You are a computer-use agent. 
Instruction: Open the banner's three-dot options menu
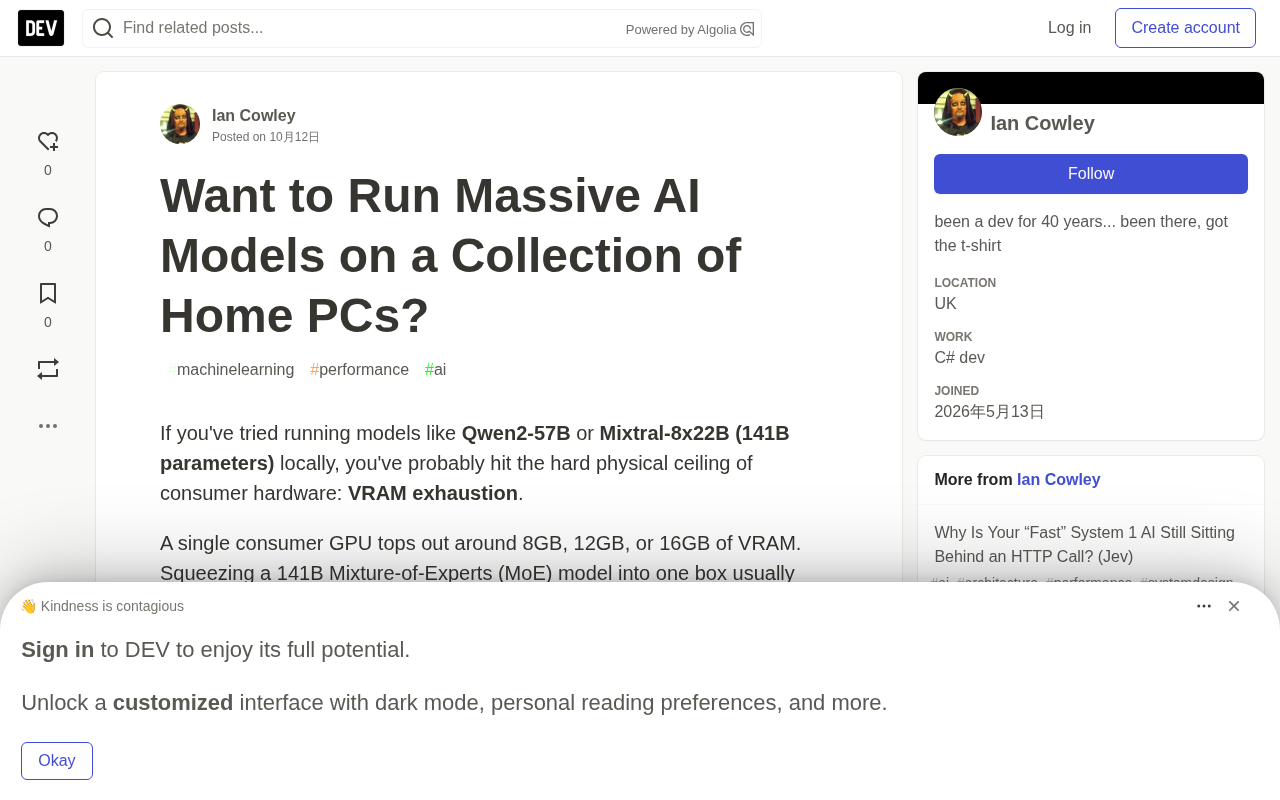coord(1204,606)
